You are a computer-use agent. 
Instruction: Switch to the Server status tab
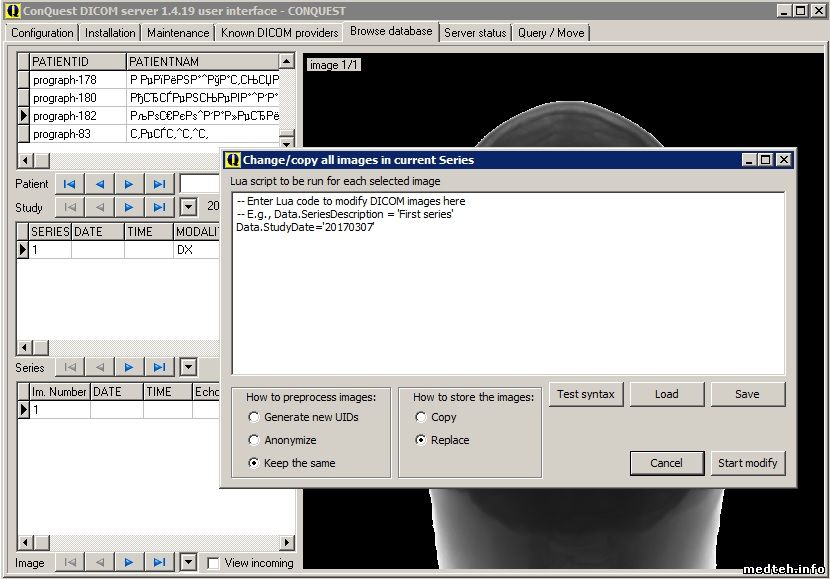click(475, 33)
